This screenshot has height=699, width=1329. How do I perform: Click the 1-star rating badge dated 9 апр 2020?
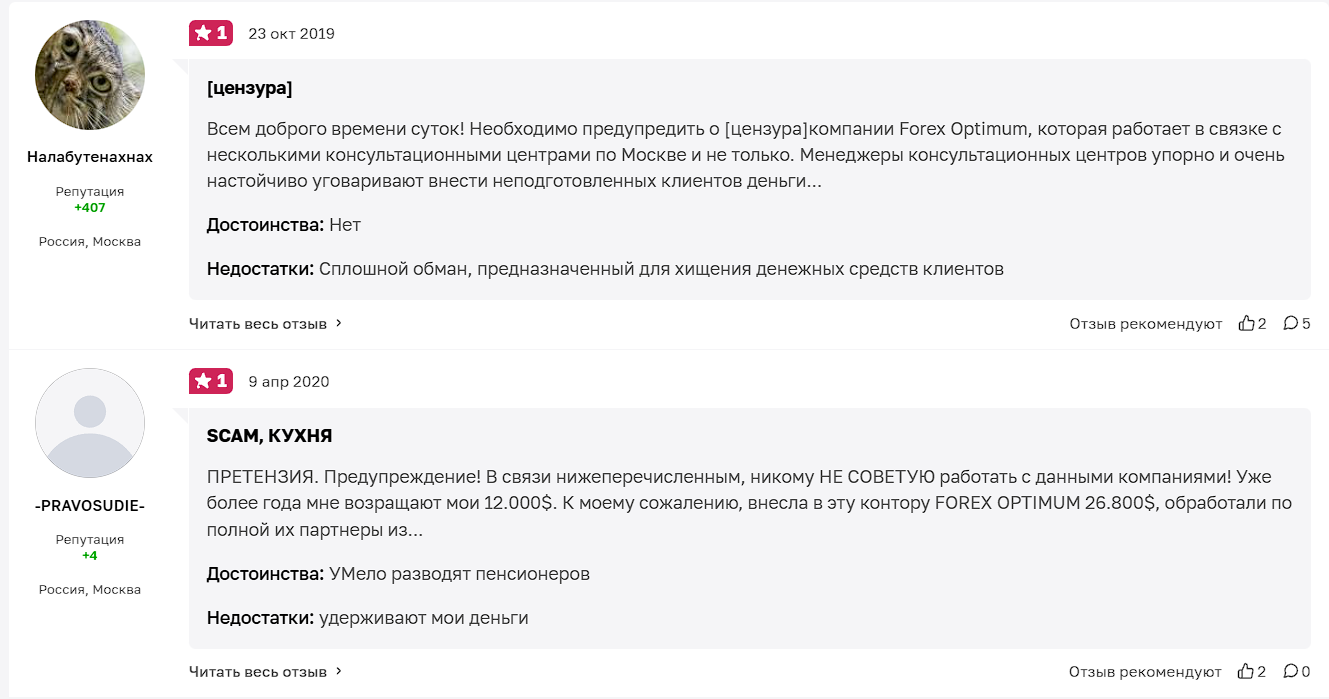210,381
